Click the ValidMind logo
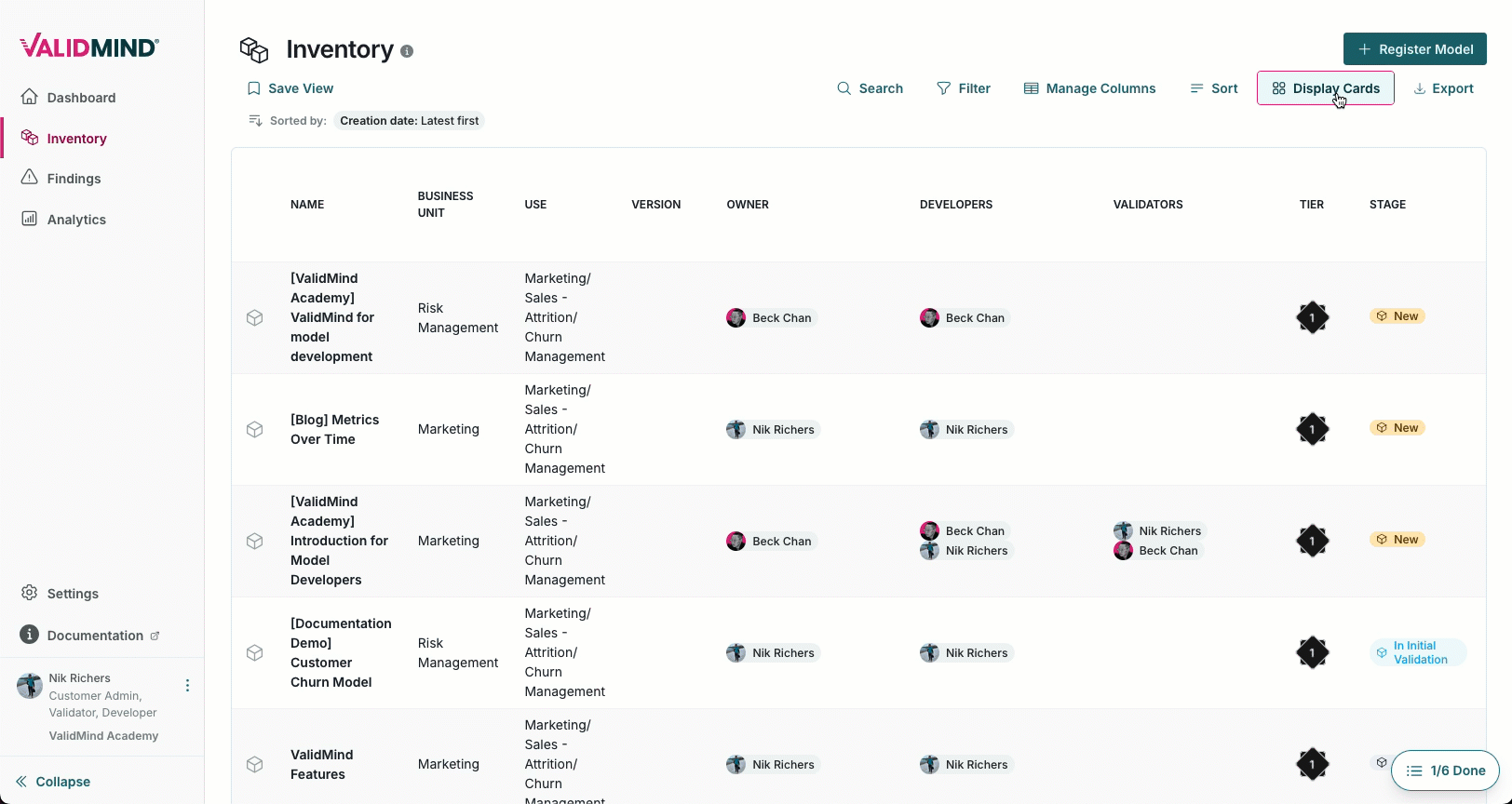This screenshot has height=804, width=1512. pyautogui.click(x=89, y=46)
